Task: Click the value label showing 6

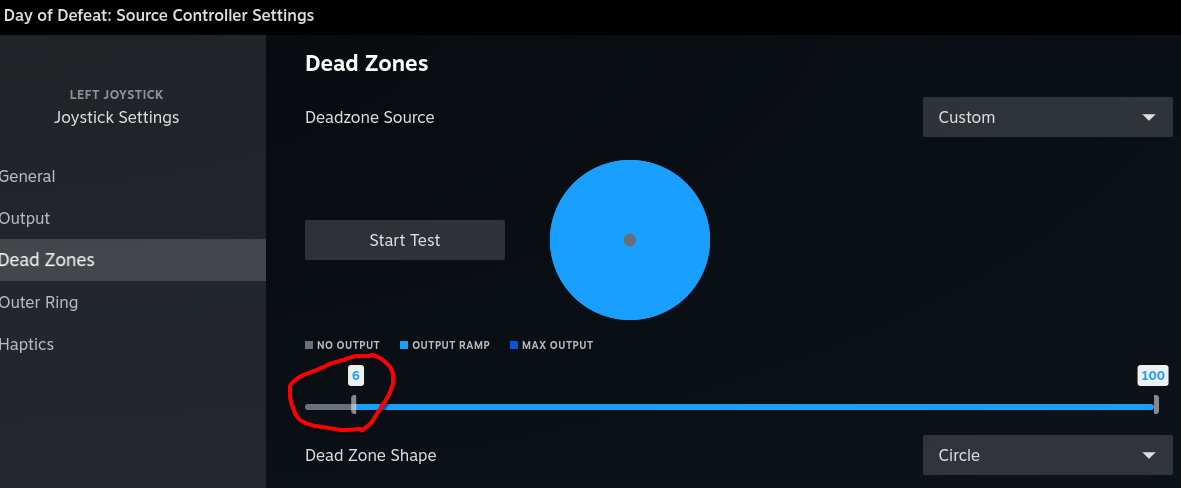Action: [355, 375]
